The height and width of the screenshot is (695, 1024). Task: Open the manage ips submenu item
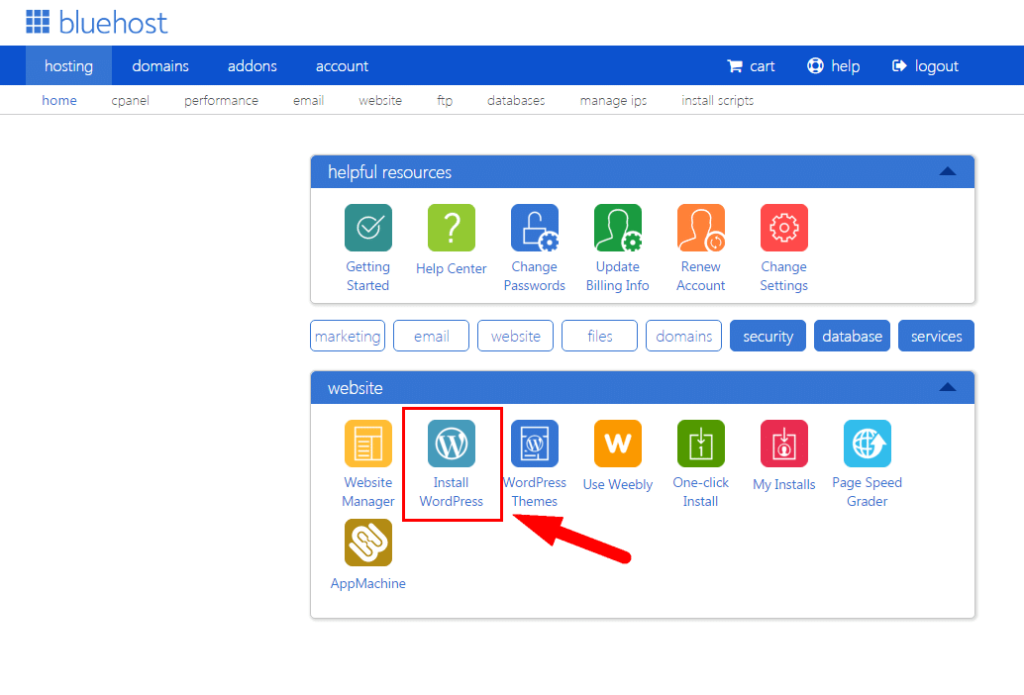[x=613, y=101]
